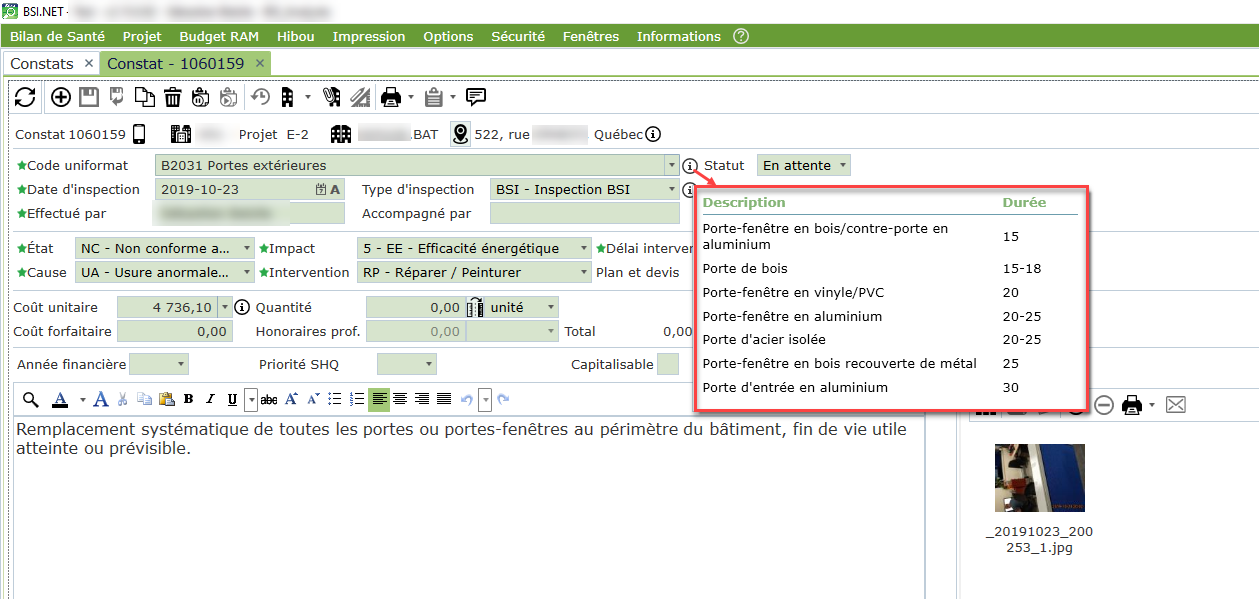Open the Budget RAM menu
The image size is (1259, 599).
point(219,36)
